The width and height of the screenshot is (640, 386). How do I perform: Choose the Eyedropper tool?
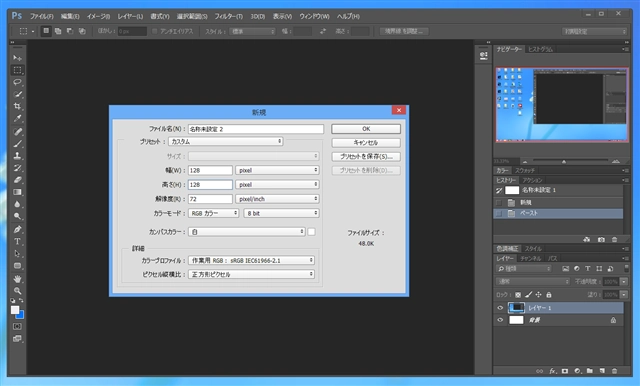(x=17, y=119)
